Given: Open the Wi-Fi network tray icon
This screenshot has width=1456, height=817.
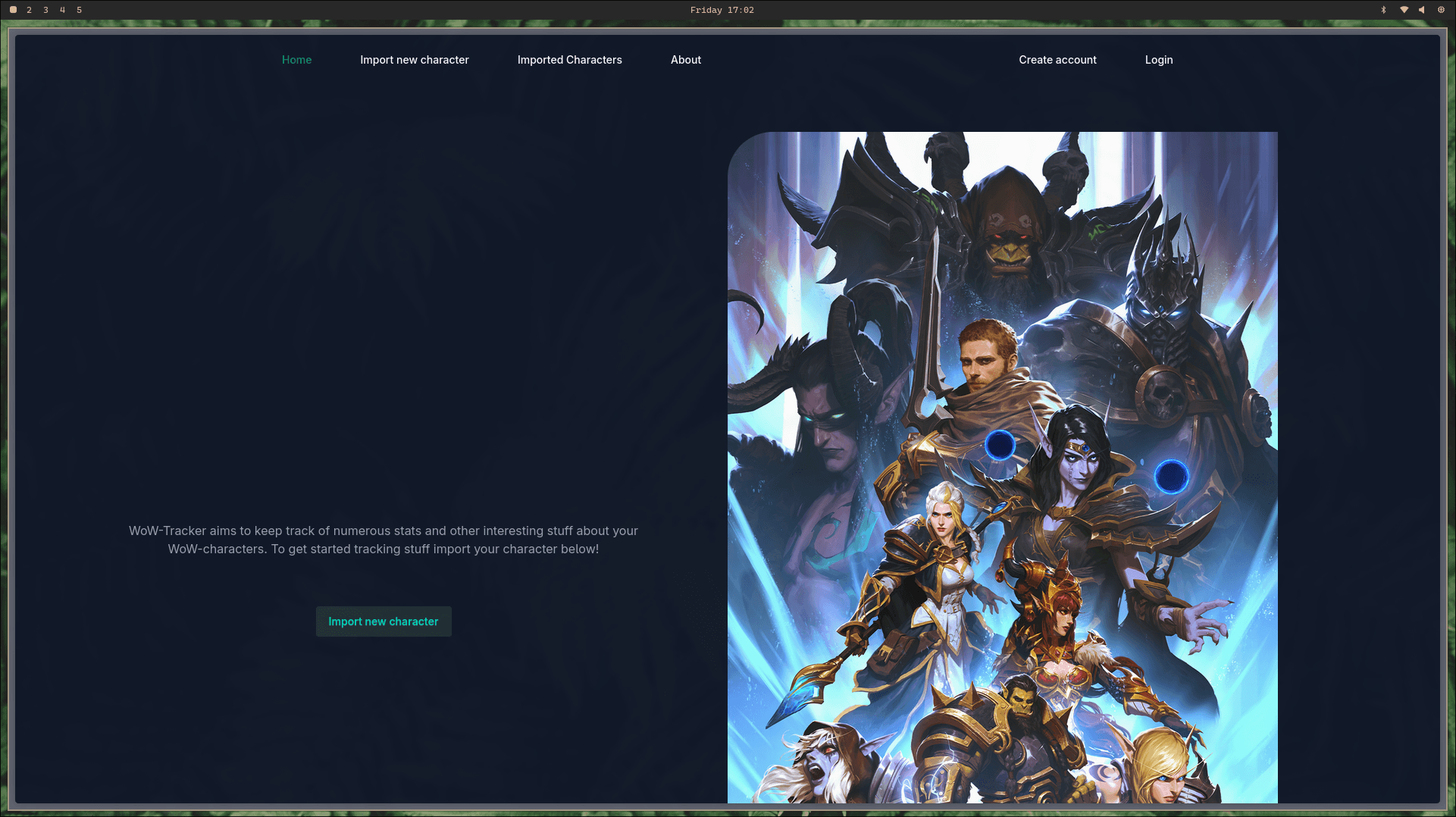Looking at the screenshot, I should coord(1404,10).
